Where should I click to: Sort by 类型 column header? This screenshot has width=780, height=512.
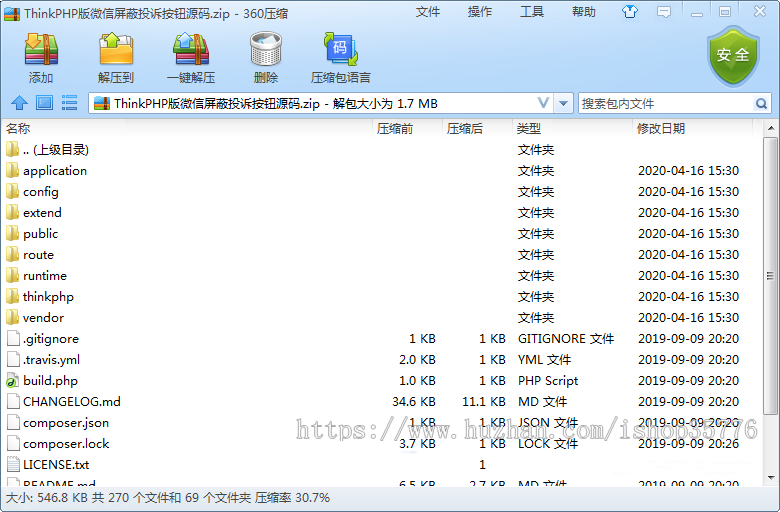528,128
